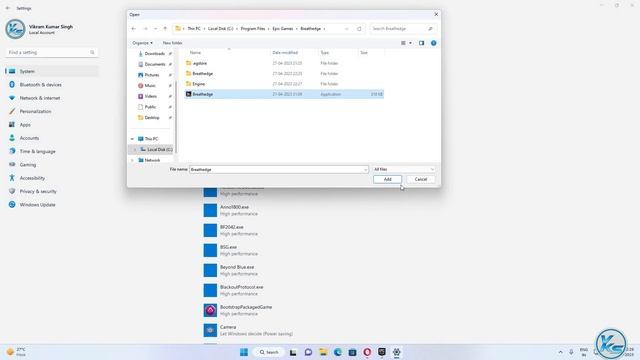Open Opera browser from taskbar
The image size is (640, 360).
click(367, 352)
